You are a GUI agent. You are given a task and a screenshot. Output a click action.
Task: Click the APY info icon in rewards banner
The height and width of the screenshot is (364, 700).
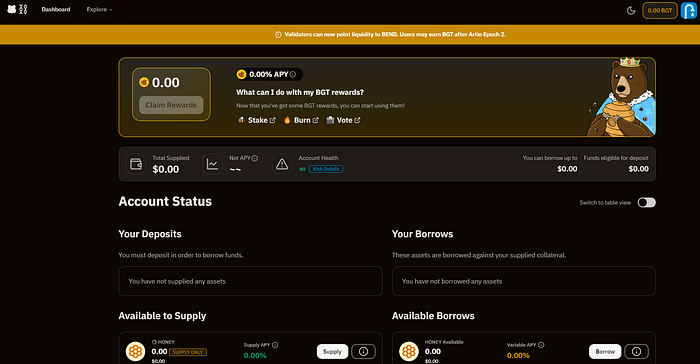[x=293, y=75]
